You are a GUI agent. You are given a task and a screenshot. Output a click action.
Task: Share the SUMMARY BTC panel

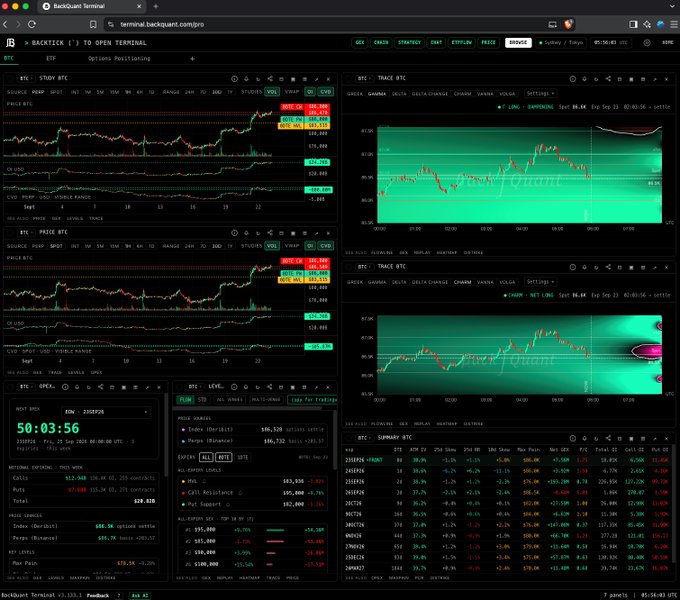[x=608, y=438]
